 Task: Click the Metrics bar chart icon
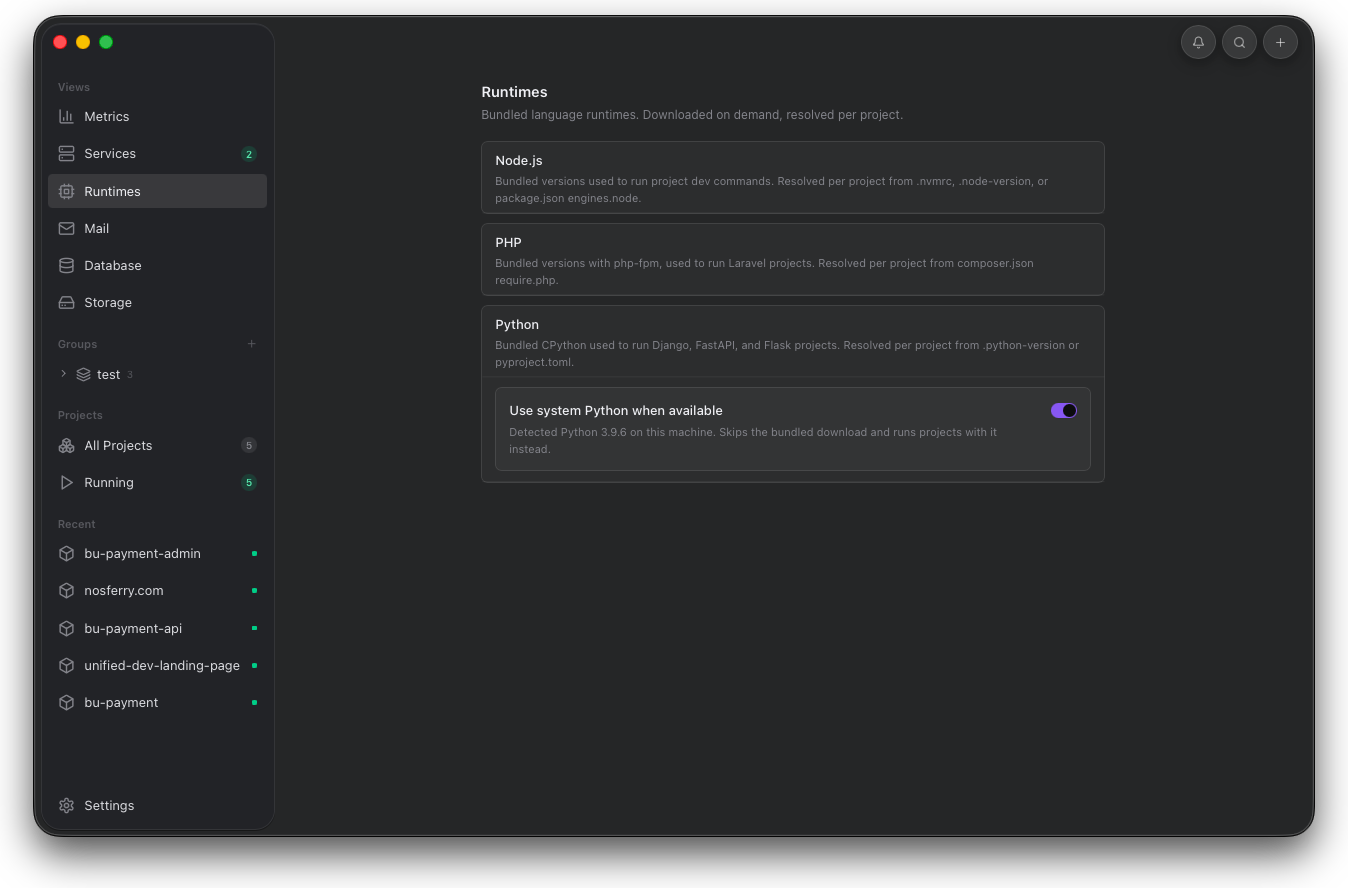[x=66, y=116]
